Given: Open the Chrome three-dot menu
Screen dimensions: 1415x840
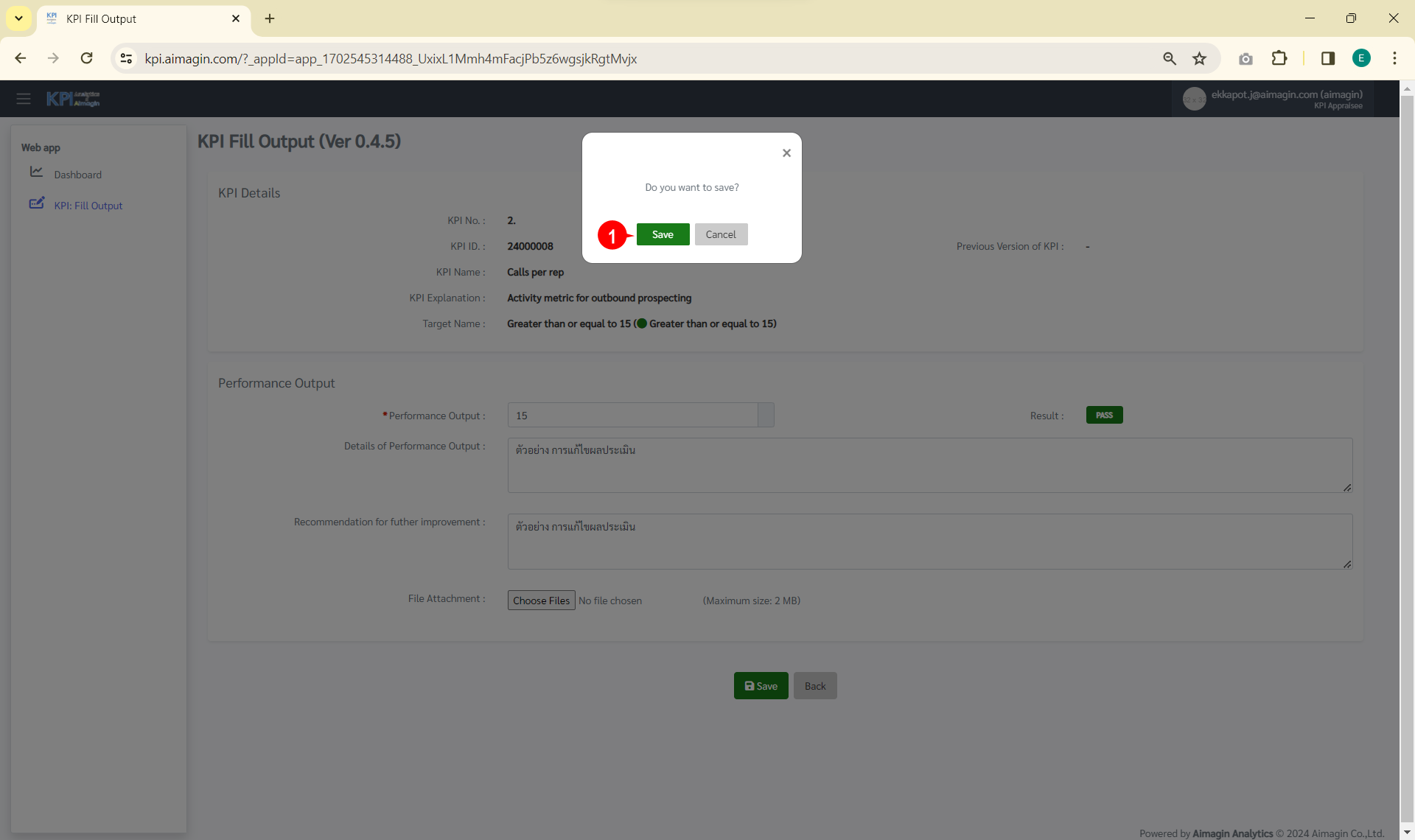Looking at the screenshot, I should point(1394,58).
